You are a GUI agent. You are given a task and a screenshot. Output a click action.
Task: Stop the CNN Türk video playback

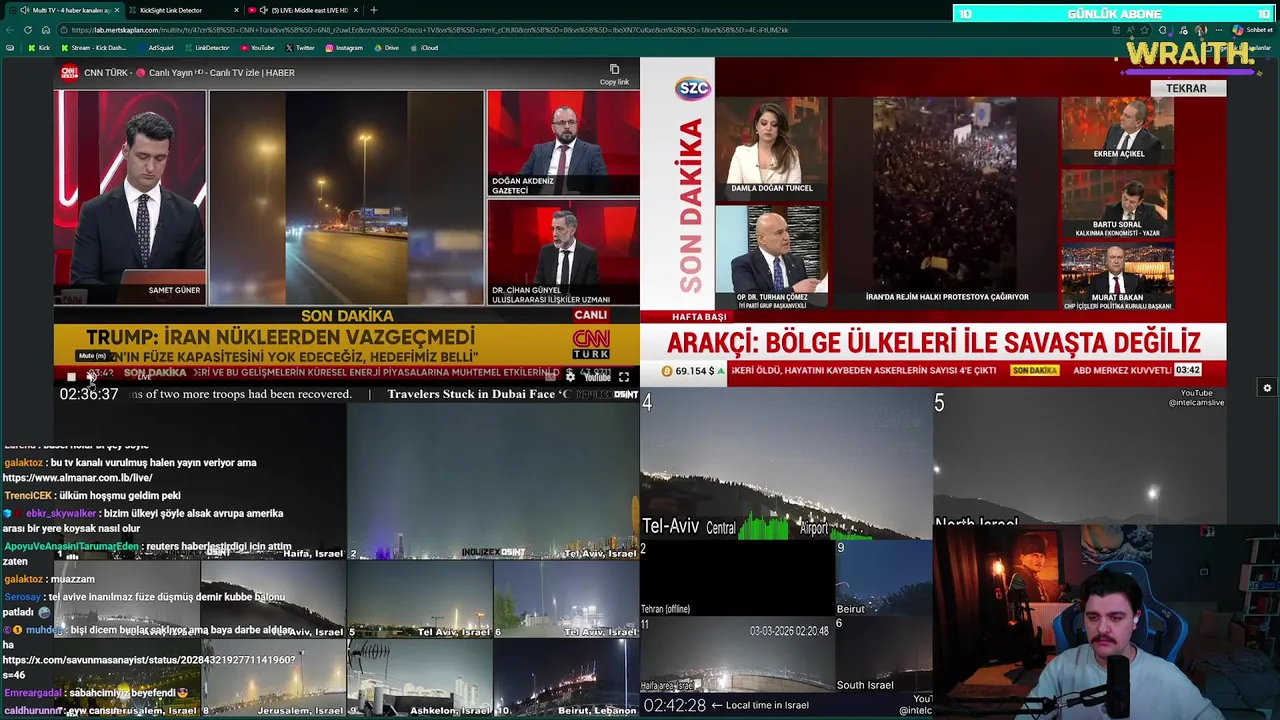[x=71, y=377]
